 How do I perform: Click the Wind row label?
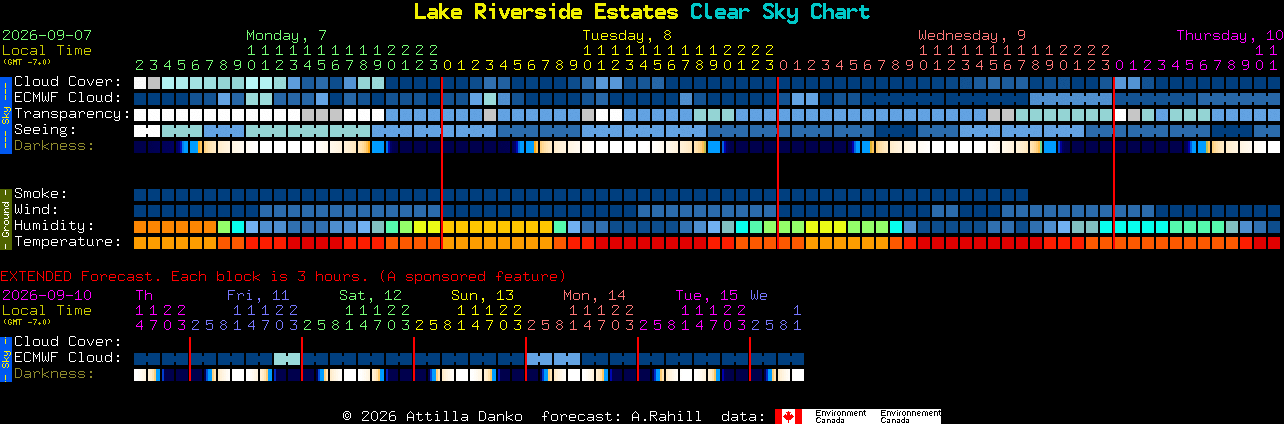click(x=36, y=210)
